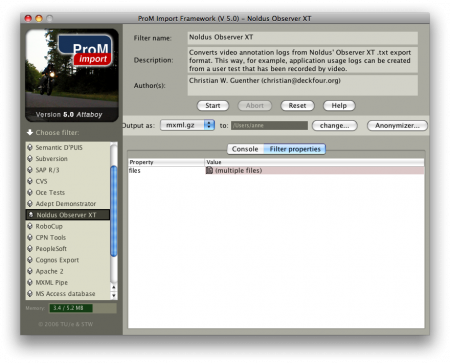Select the MS Access database filter

point(68,294)
